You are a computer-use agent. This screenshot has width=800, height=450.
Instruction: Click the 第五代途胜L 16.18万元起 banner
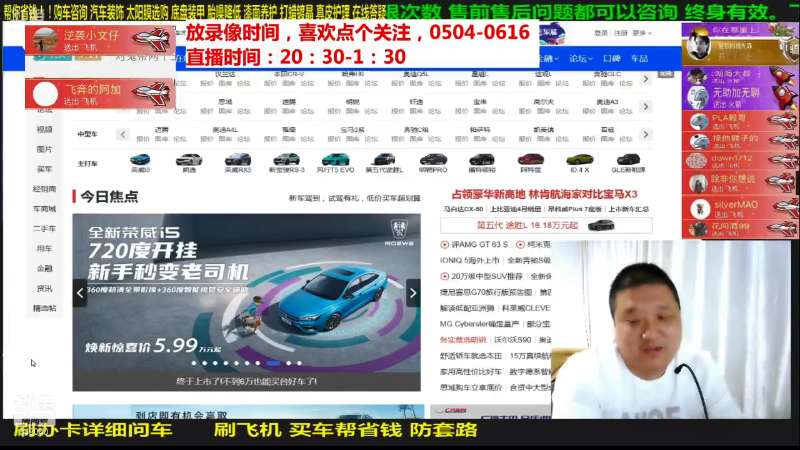546,225
